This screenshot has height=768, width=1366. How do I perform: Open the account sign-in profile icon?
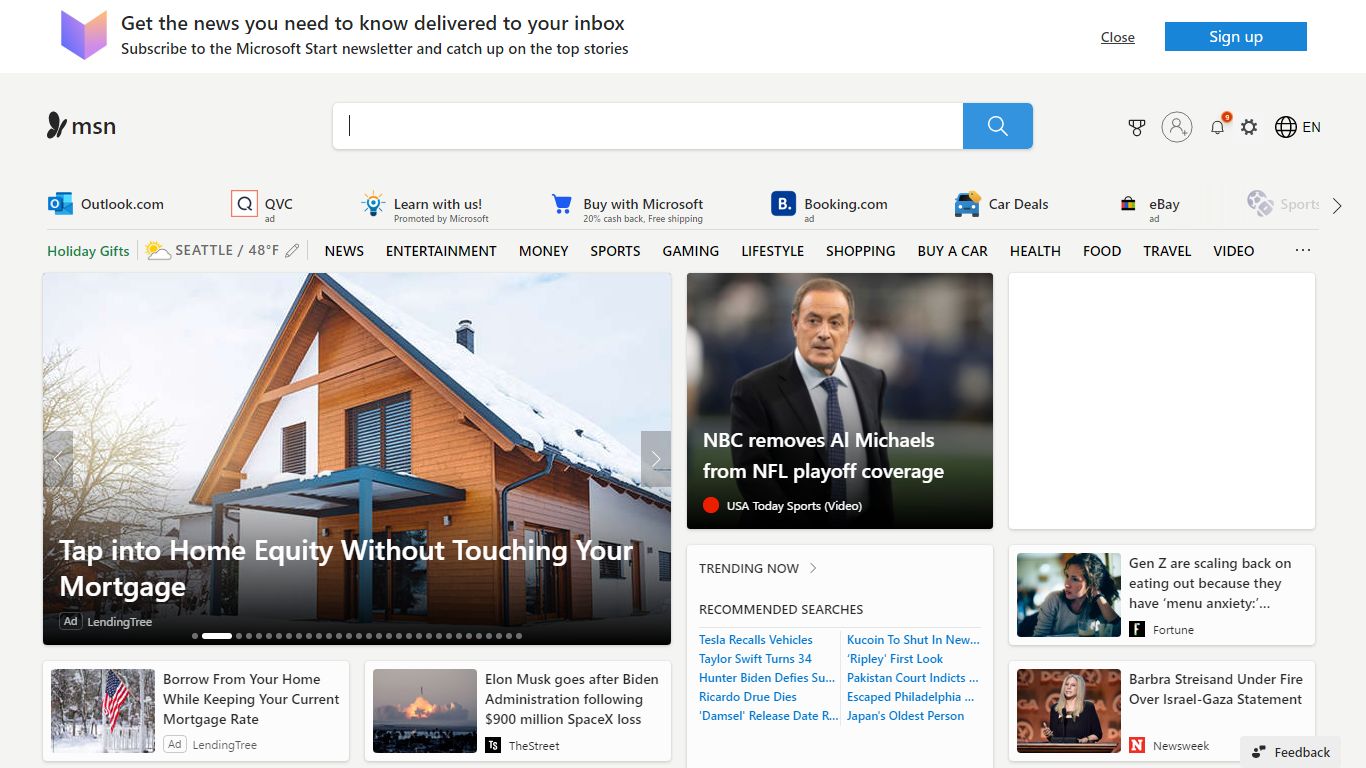1177,127
